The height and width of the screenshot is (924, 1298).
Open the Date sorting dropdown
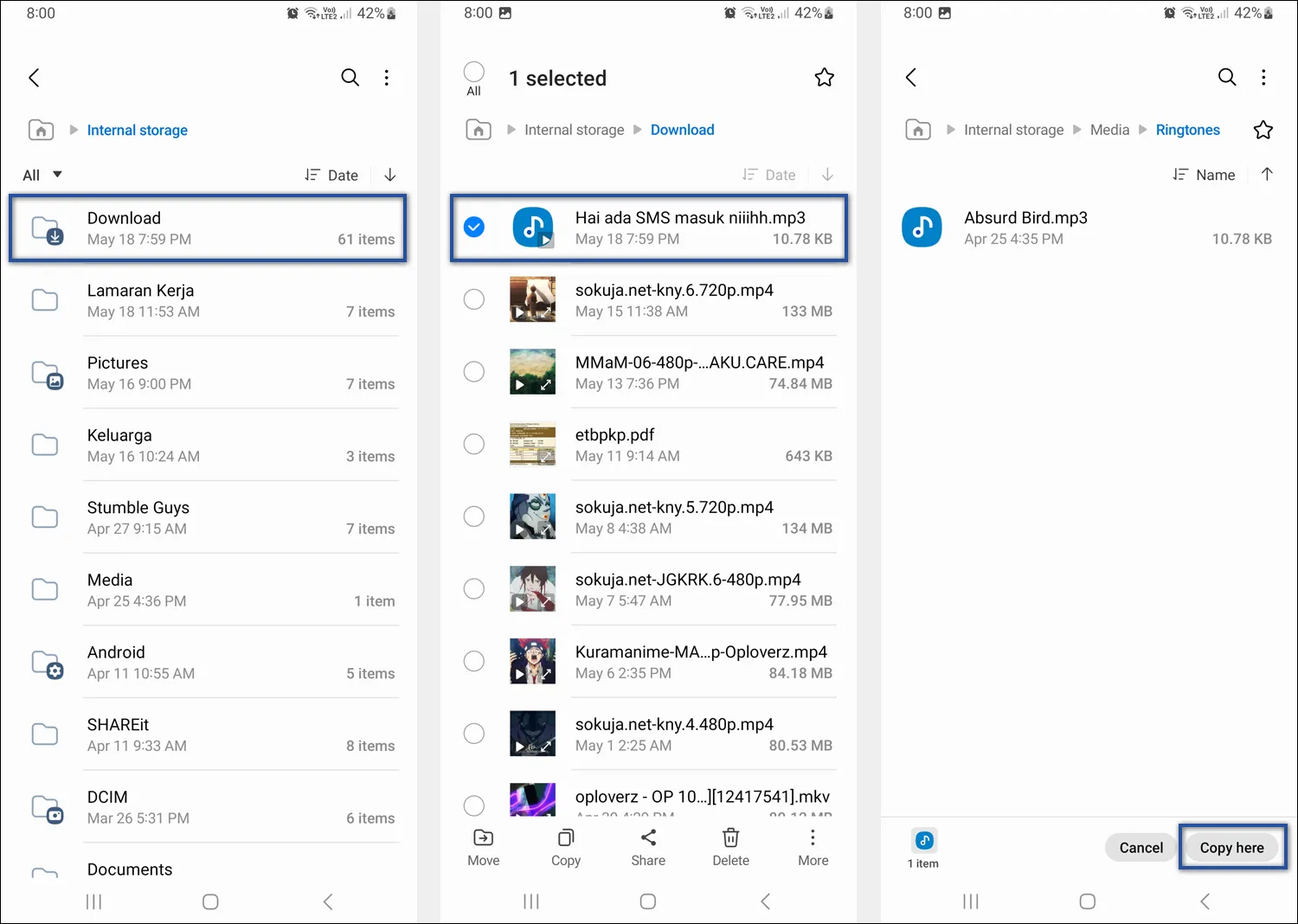(x=331, y=174)
